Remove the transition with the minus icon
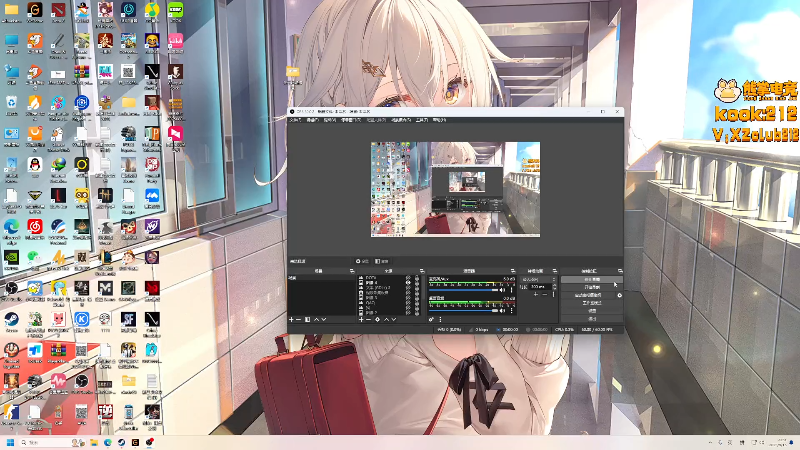 545,294
